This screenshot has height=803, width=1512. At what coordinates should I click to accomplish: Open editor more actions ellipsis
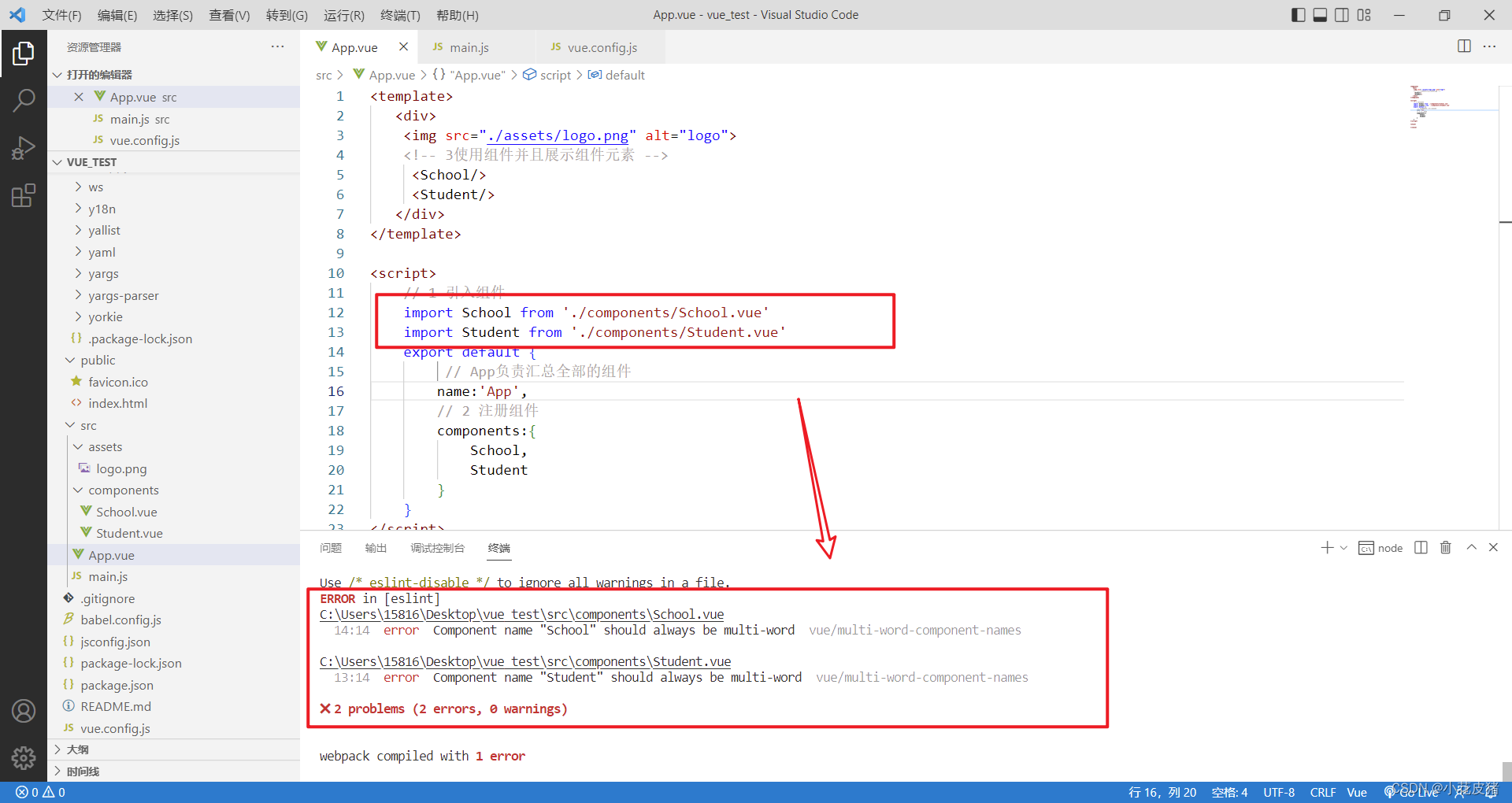coord(1489,46)
